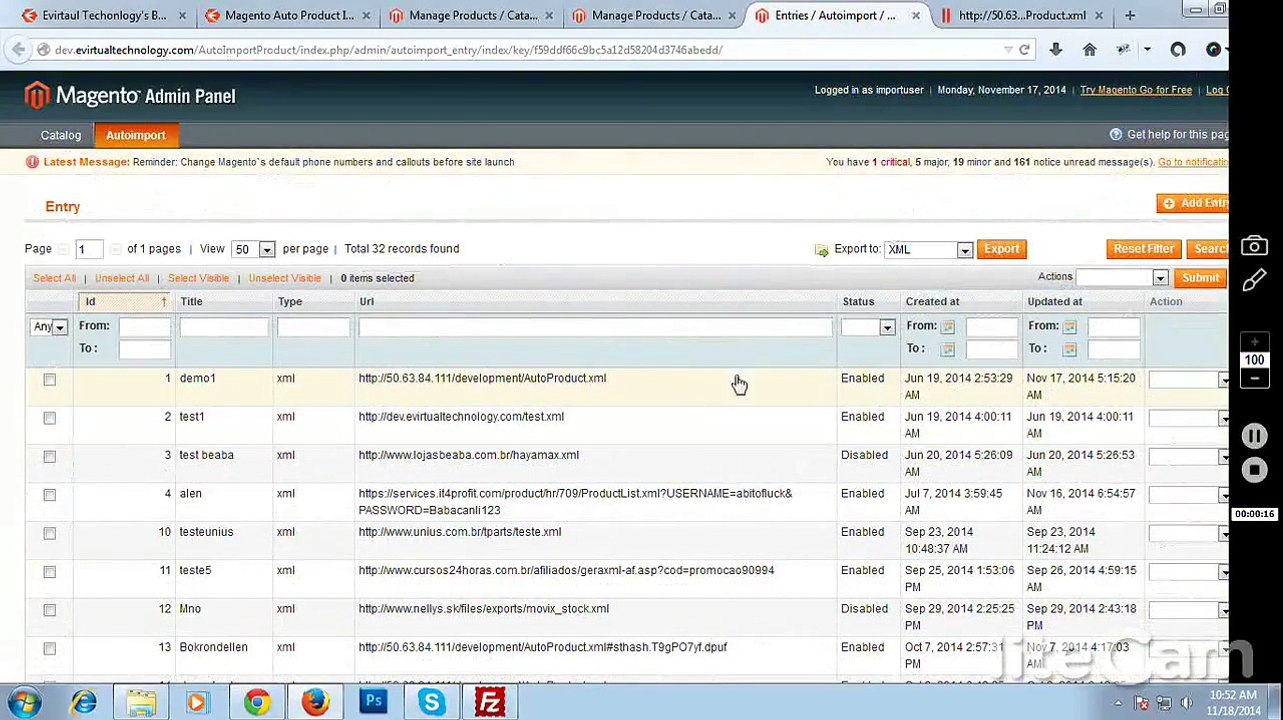Image resolution: width=1283 pixels, height=720 pixels.
Task: Click the Url column filter field
Action: coord(595,327)
